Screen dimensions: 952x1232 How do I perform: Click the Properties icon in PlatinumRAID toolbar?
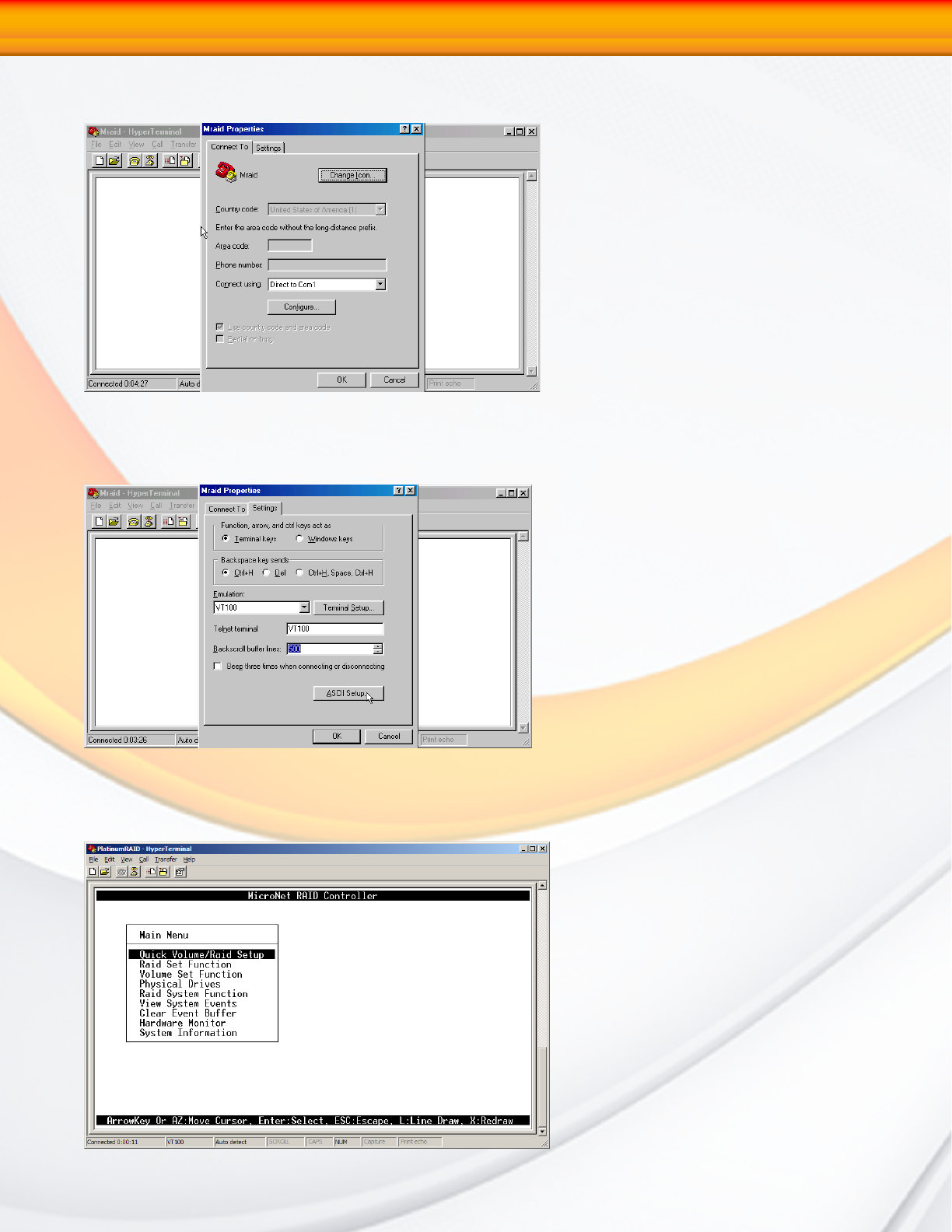pos(180,872)
